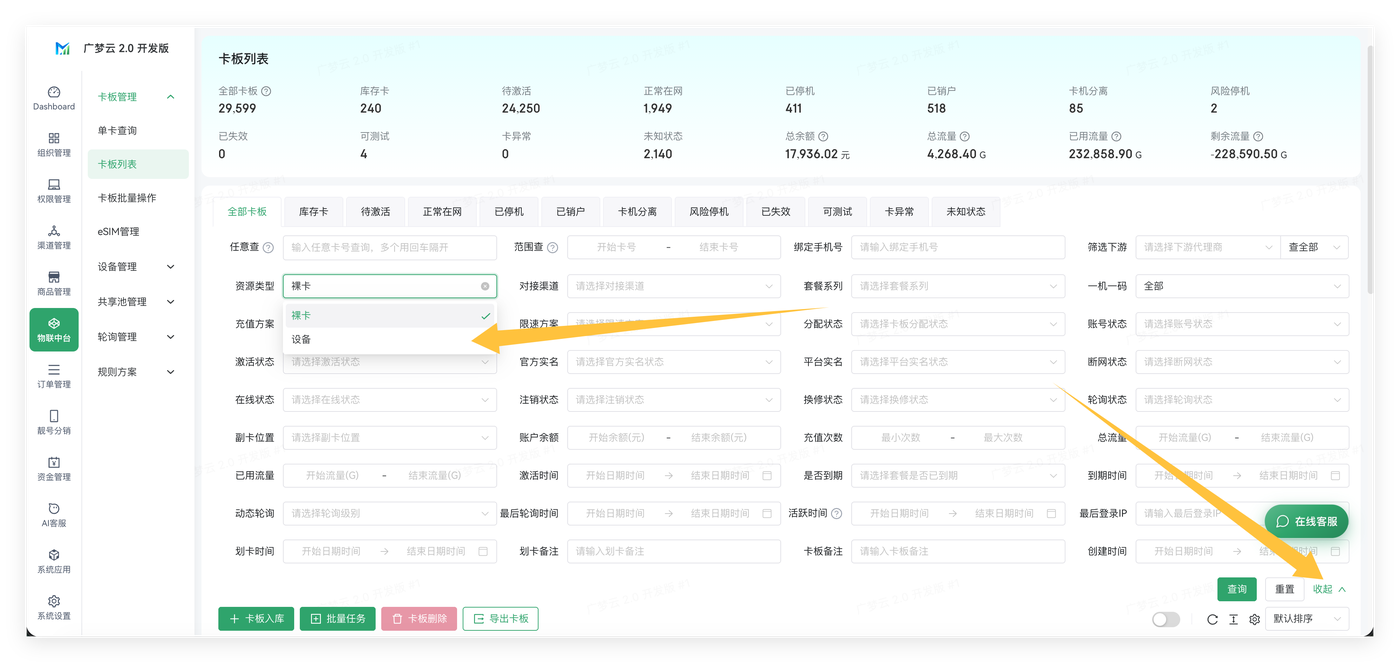This screenshot has width=1400, height=663.
Task: Open 系统应用 sidebar section
Action: [x=54, y=561]
